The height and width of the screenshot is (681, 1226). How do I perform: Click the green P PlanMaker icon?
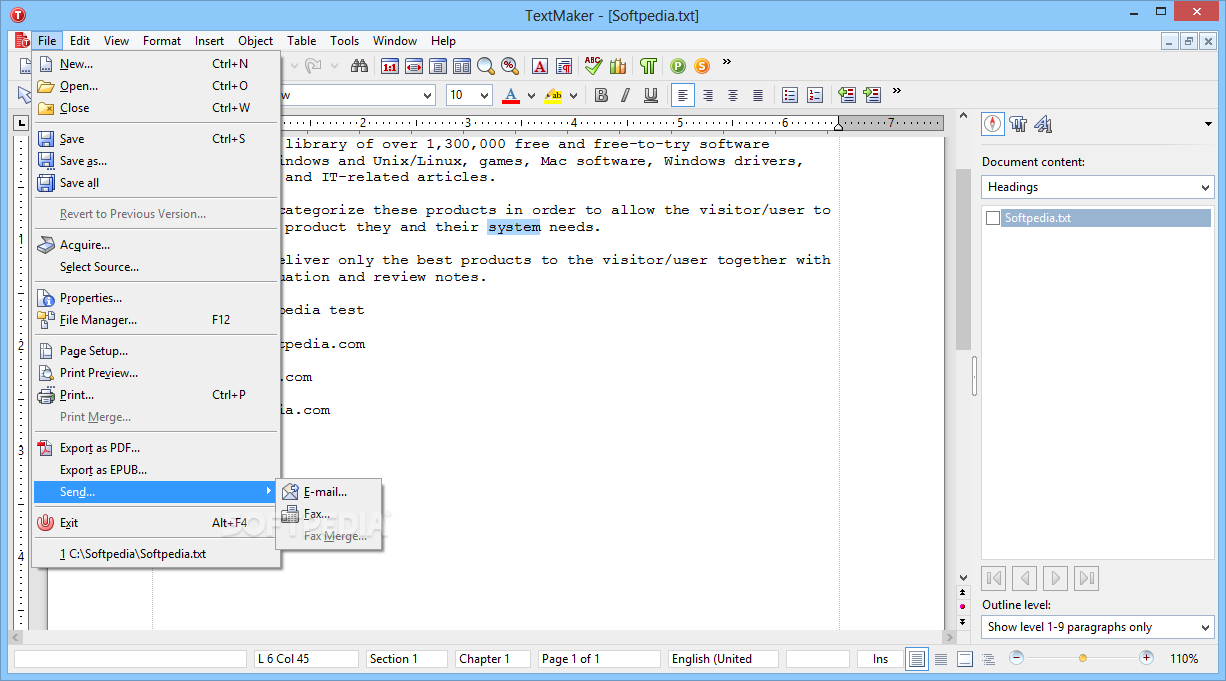(x=678, y=66)
